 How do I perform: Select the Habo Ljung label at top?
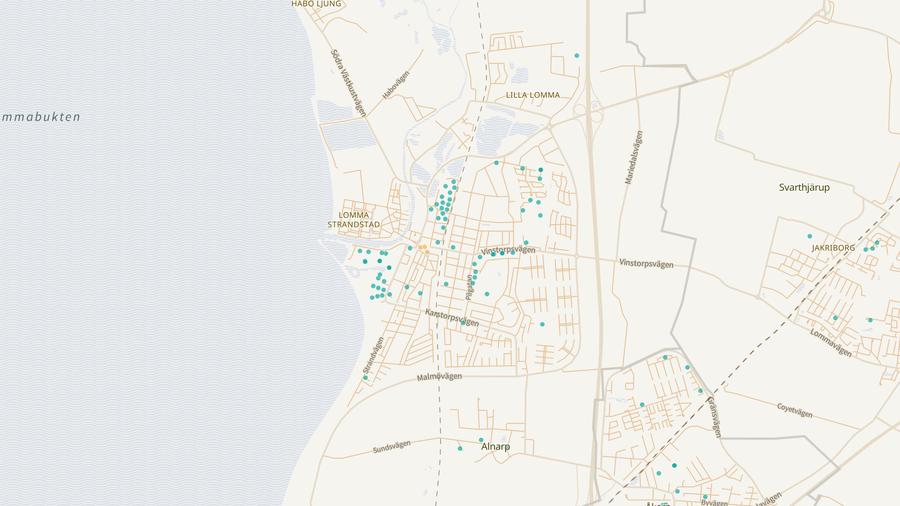point(316,4)
